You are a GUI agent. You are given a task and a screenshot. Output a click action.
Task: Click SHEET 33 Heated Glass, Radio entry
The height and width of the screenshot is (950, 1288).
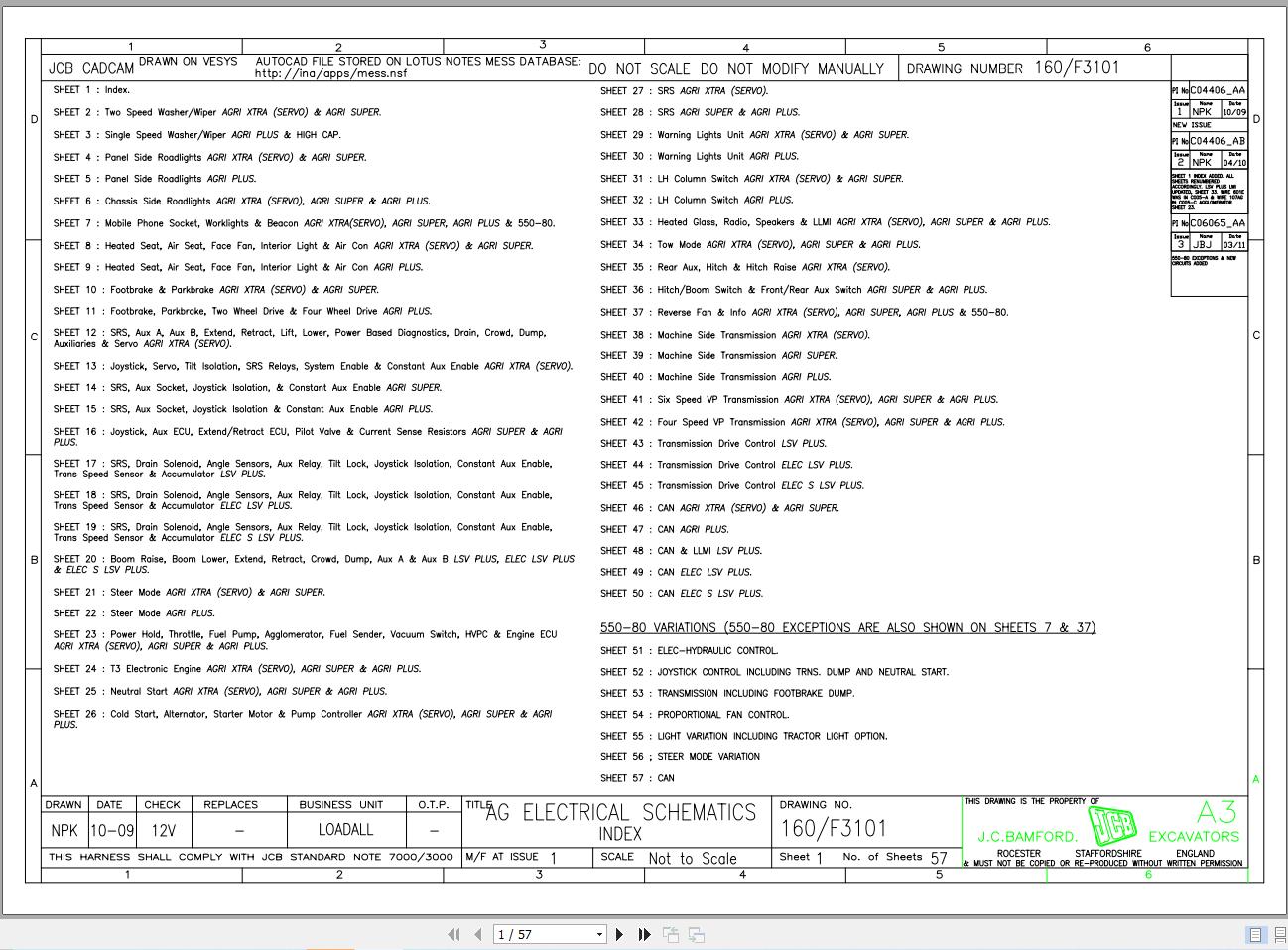[x=826, y=222]
